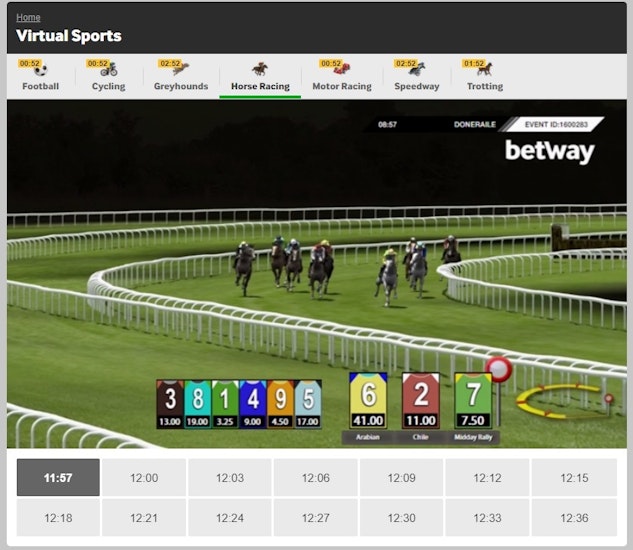Choose the 12:00 race slot
The image size is (633, 550).
click(x=144, y=478)
